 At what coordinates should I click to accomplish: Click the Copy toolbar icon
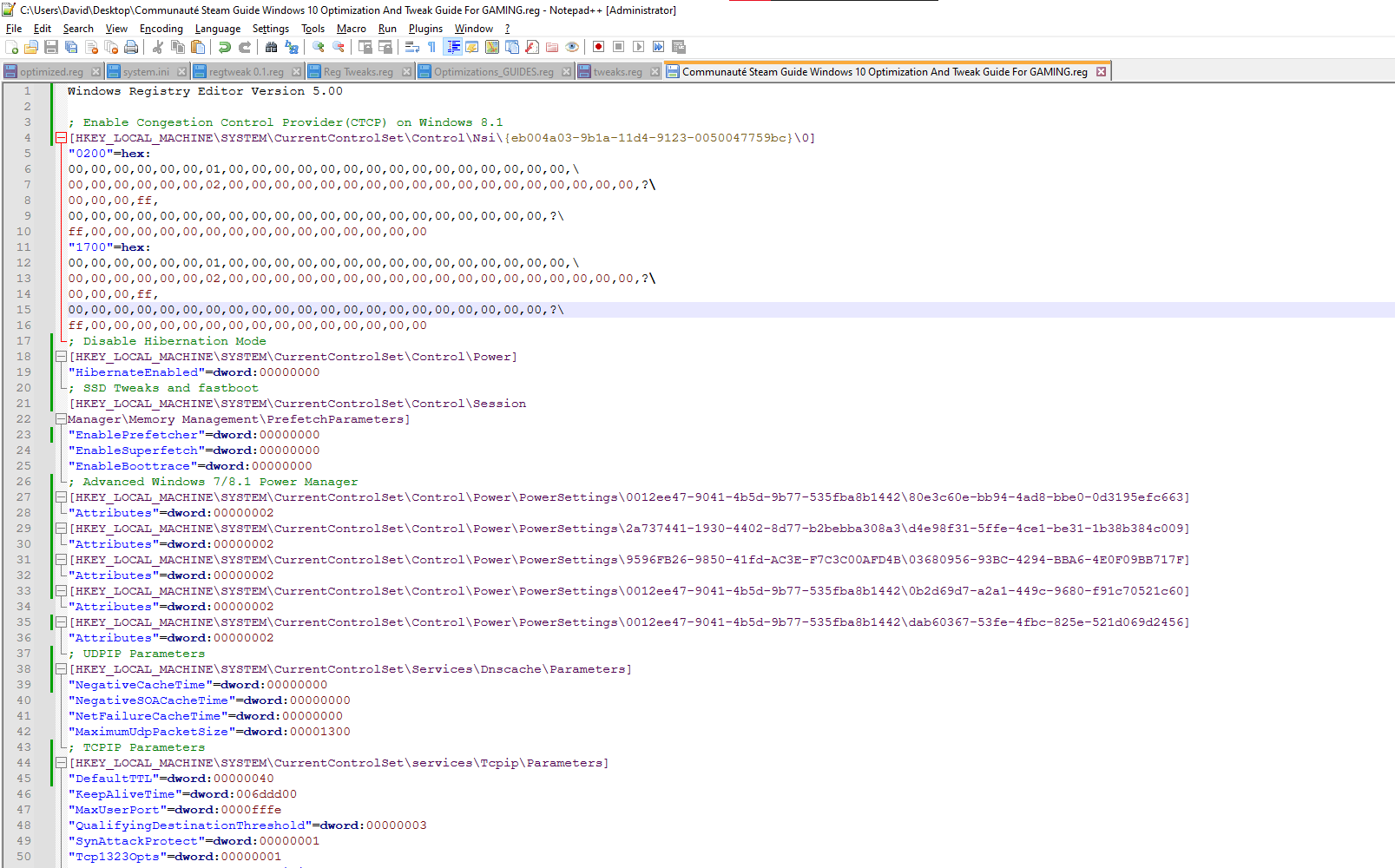[x=178, y=47]
